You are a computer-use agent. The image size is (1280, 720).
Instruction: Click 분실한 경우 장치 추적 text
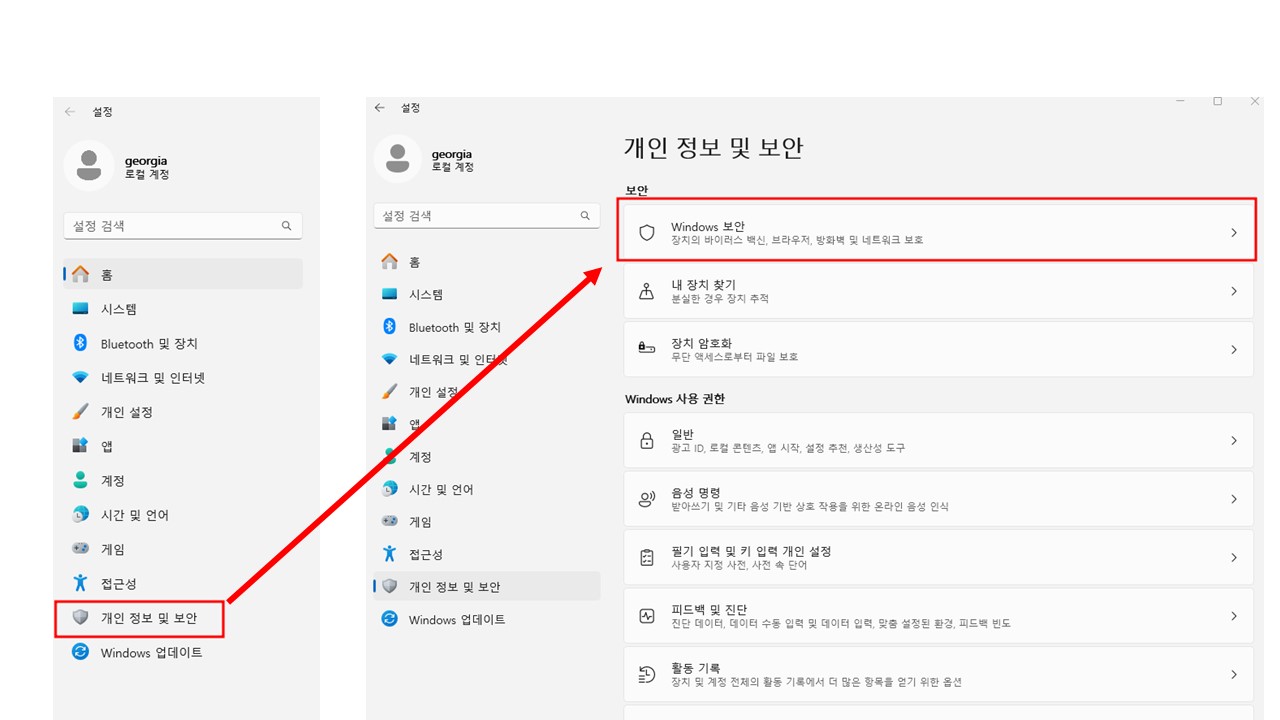[x=720, y=299]
